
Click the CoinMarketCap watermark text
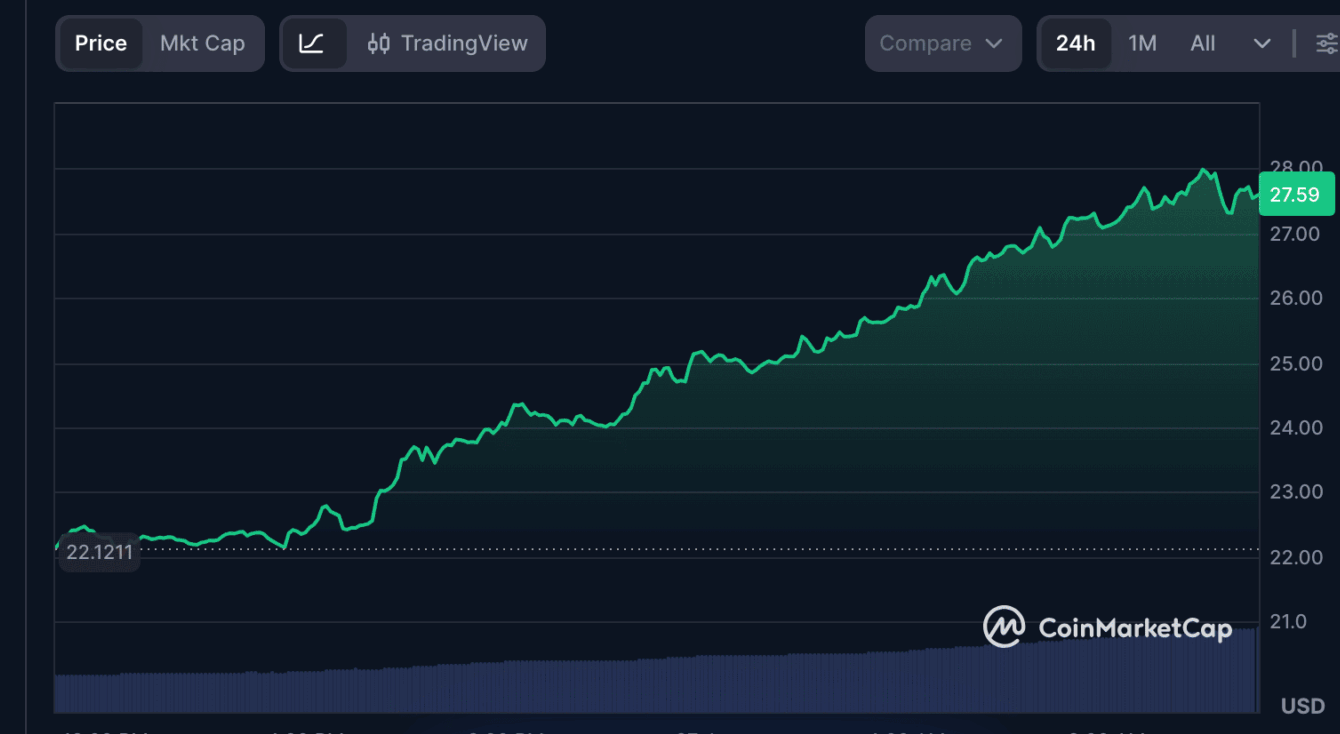coord(1135,628)
